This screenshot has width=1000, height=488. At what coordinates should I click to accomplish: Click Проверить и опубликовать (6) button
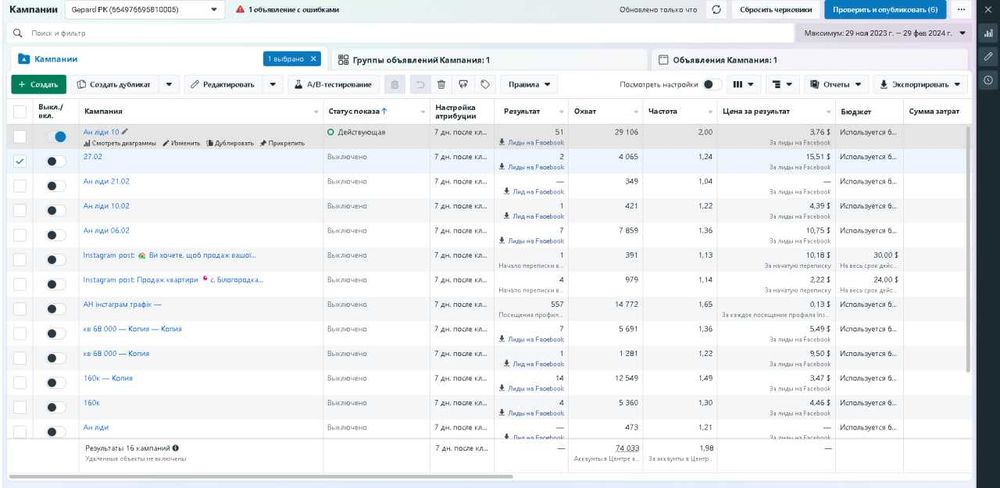pyautogui.click(x=885, y=10)
